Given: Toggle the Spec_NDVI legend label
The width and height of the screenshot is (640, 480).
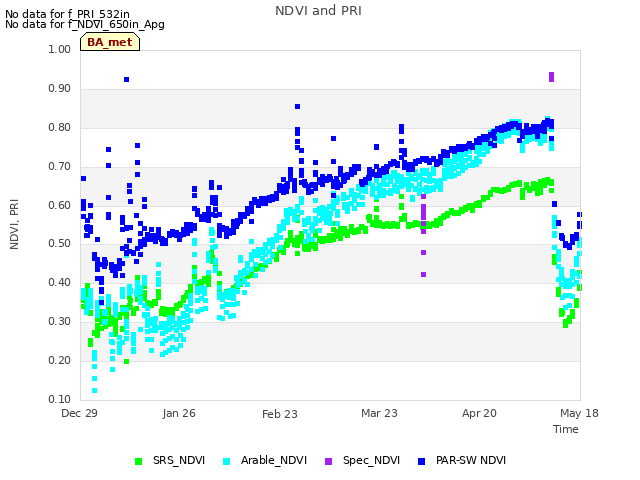Looking at the screenshot, I should pyautogui.click(x=371, y=460).
